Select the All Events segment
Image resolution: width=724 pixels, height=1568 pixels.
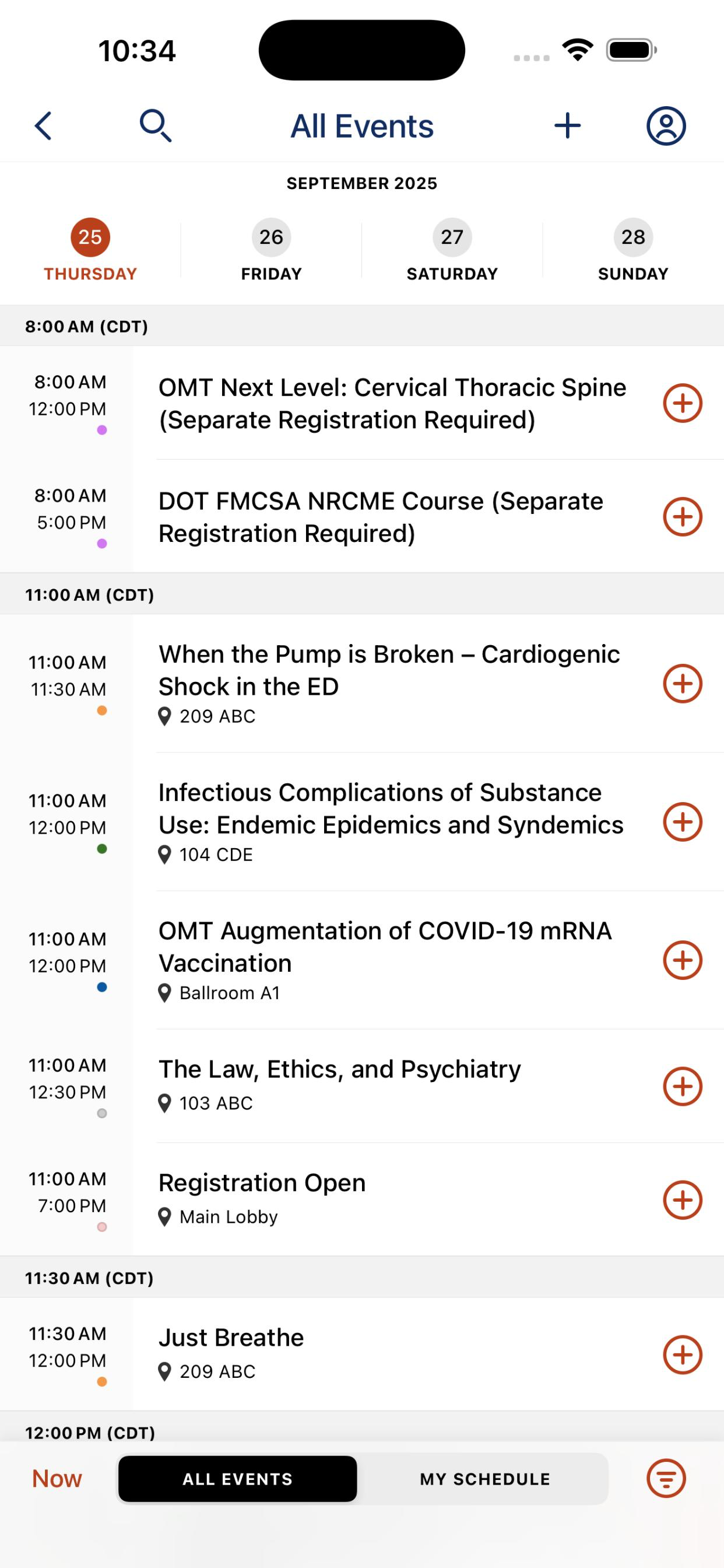click(238, 1479)
